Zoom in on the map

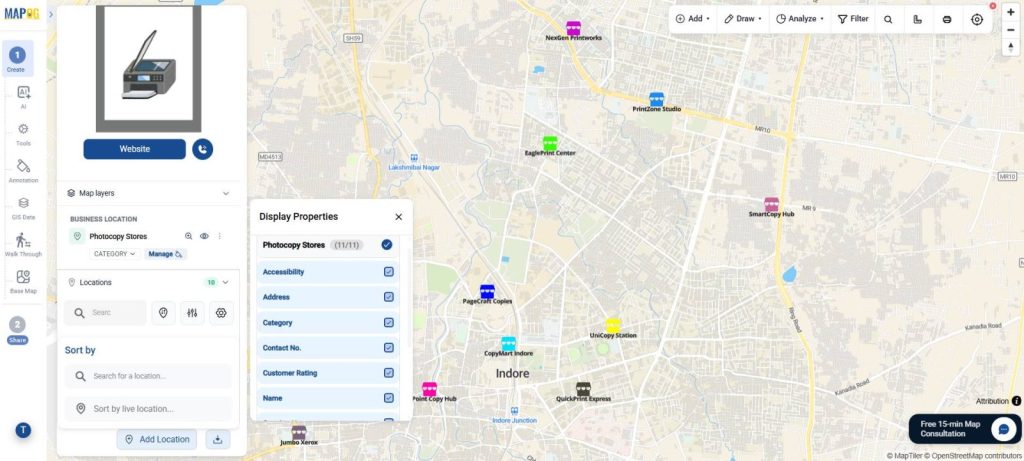1011,12
